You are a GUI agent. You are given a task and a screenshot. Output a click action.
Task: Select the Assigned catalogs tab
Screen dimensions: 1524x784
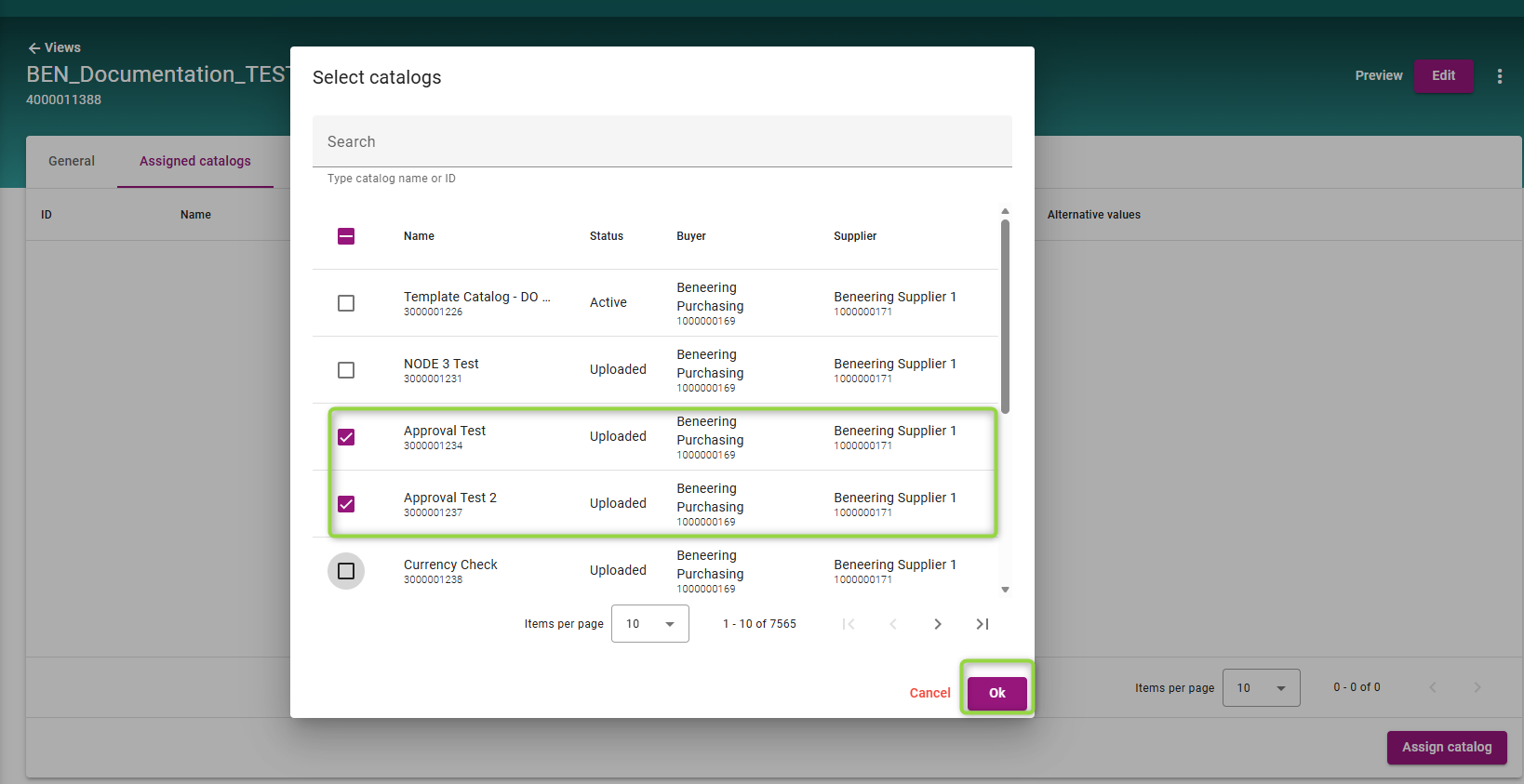tap(195, 161)
